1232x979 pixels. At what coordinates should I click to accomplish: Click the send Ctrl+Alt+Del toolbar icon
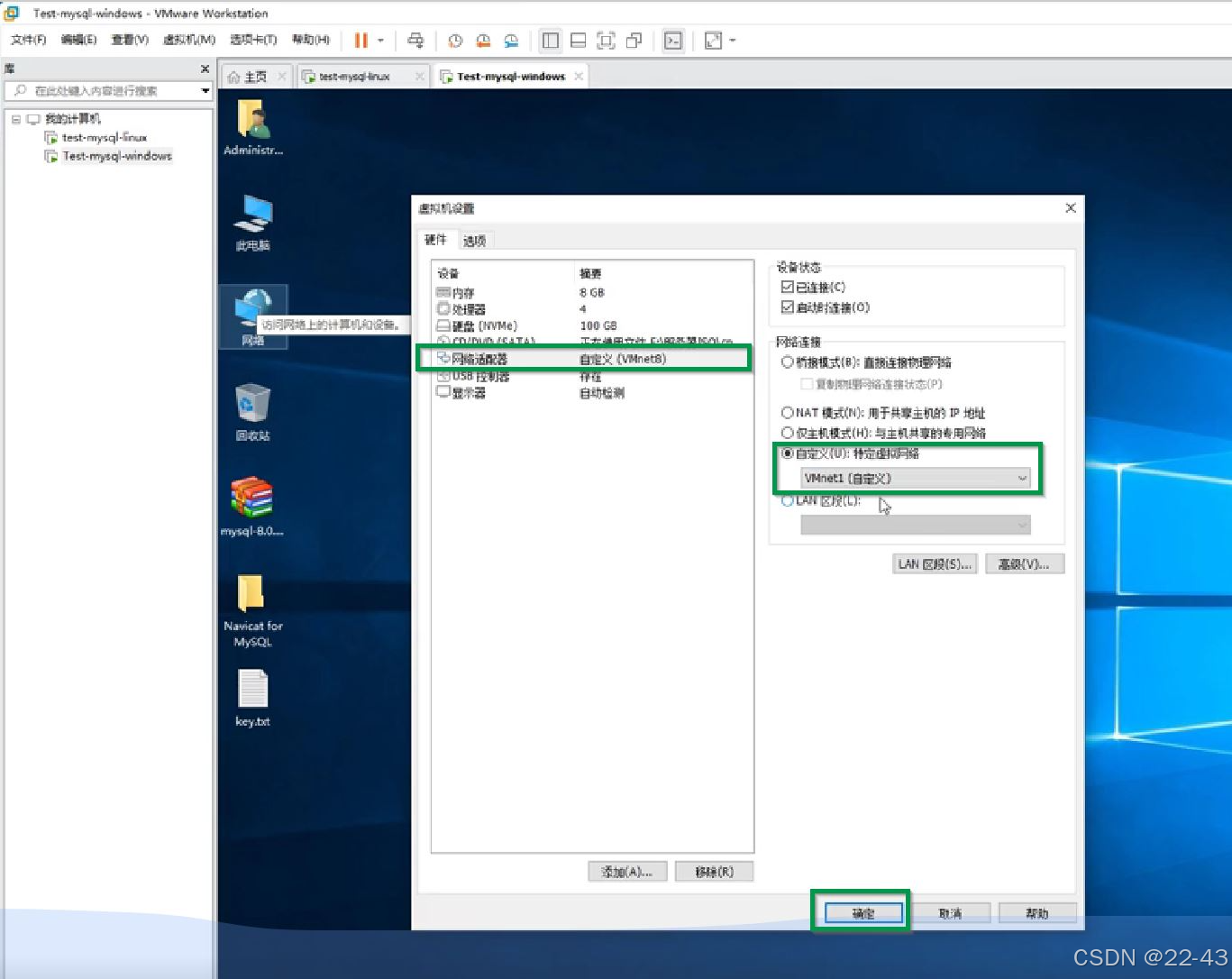click(415, 41)
